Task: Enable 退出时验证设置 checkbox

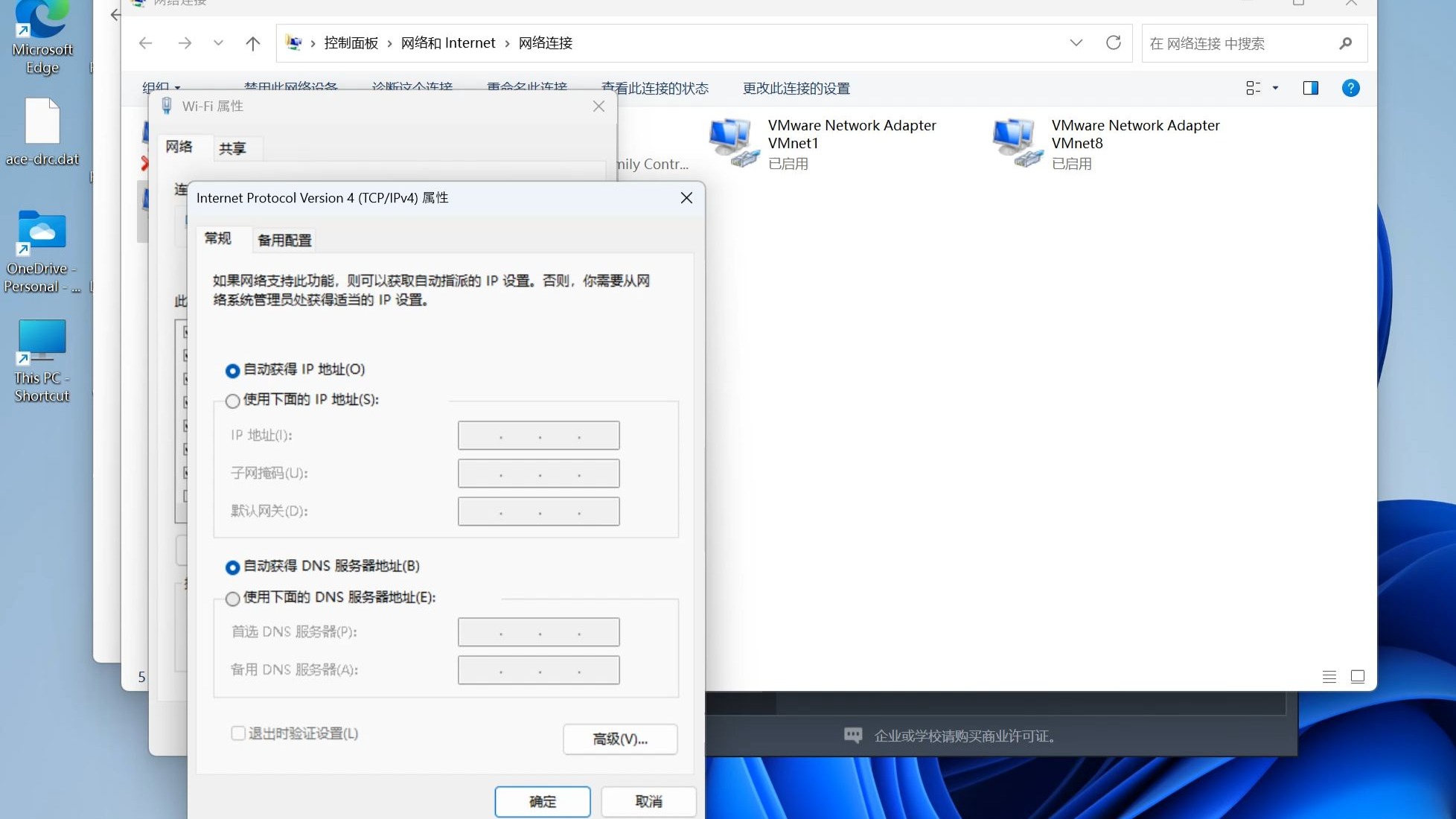Action: (237, 733)
